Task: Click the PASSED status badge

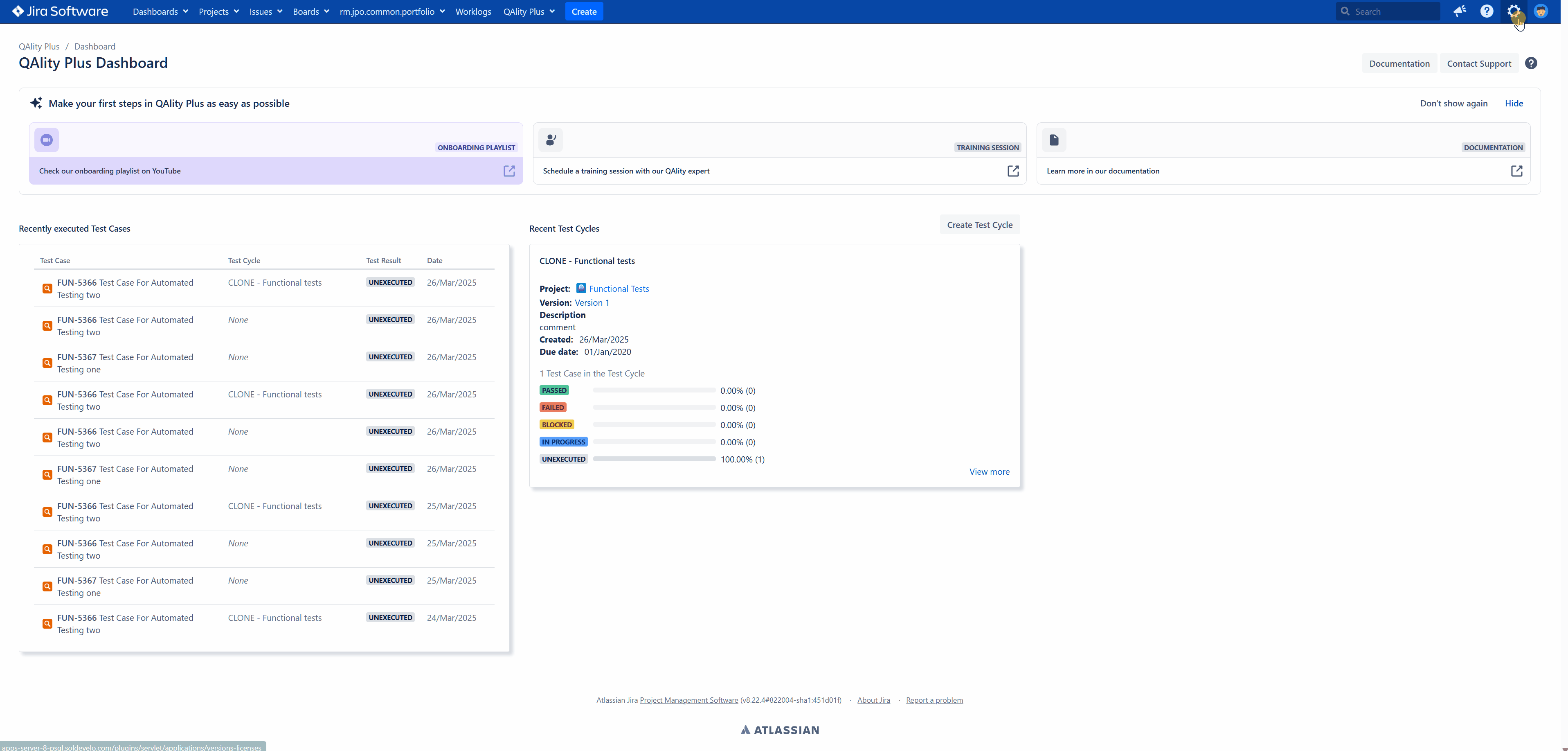Action: click(554, 390)
